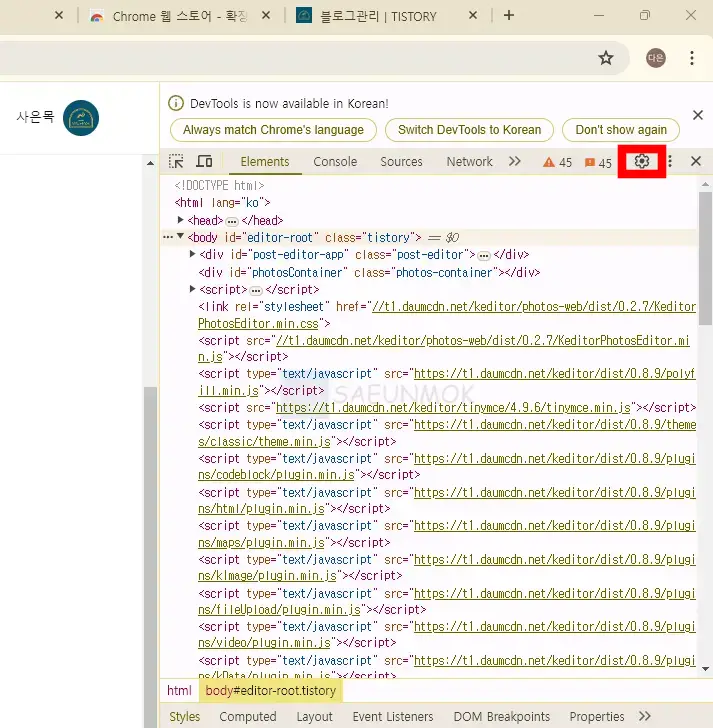The width and height of the screenshot is (713, 728).
Task: Open the Styles pane tab
Action: (x=184, y=717)
